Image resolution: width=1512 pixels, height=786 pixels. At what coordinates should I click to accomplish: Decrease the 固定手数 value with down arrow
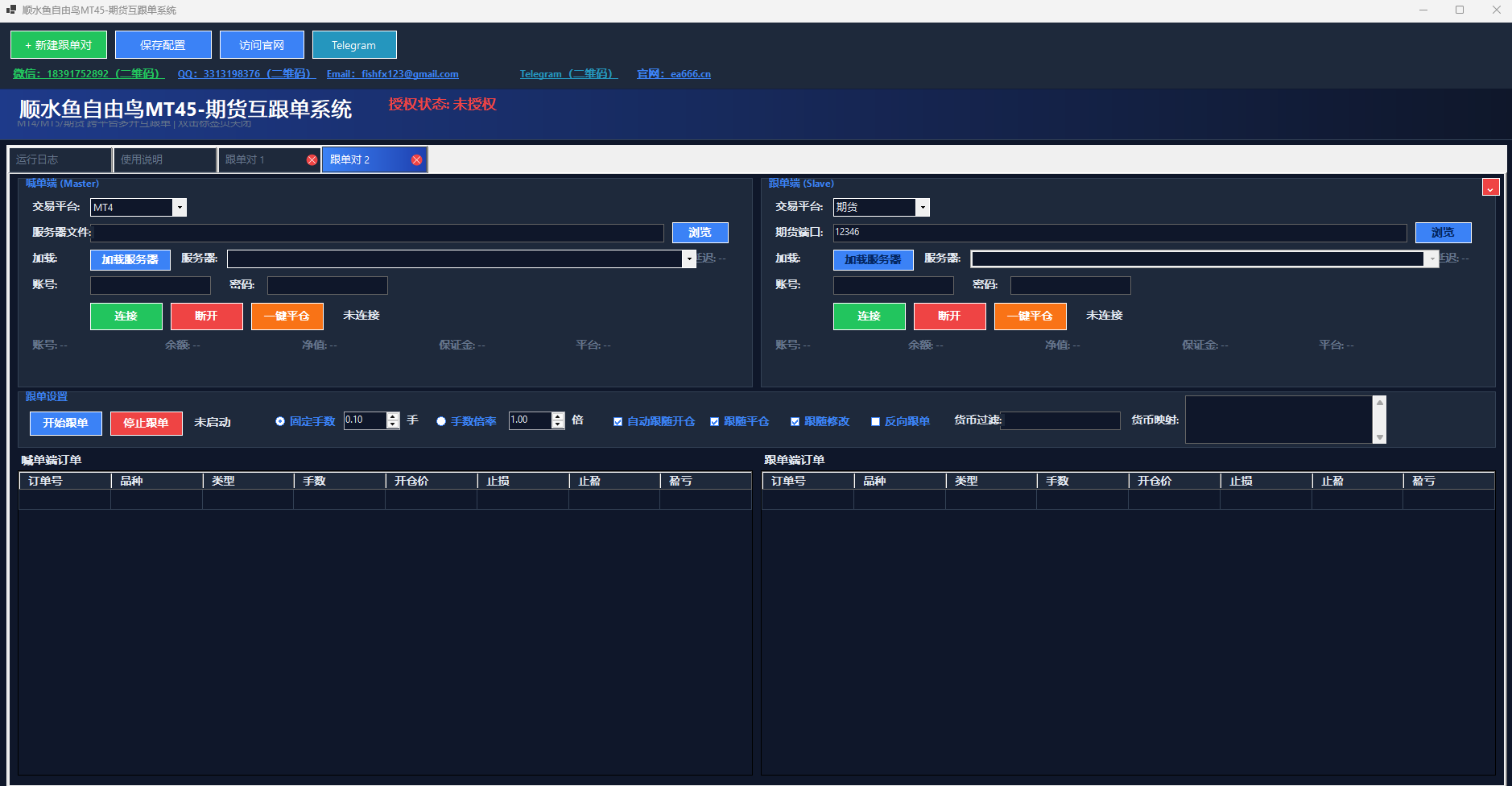[393, 425]
